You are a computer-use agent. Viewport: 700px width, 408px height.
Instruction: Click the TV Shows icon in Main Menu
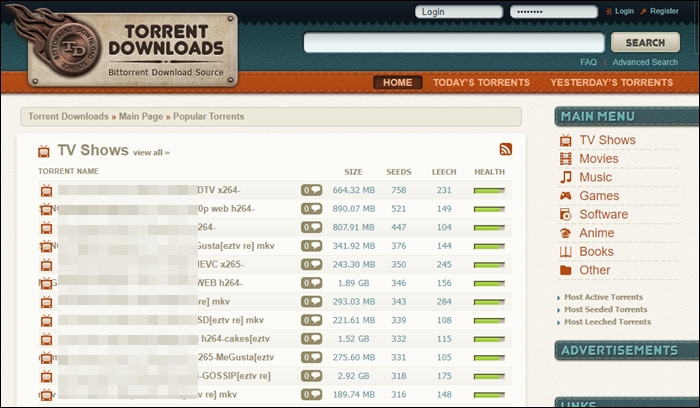pos(566,140)
